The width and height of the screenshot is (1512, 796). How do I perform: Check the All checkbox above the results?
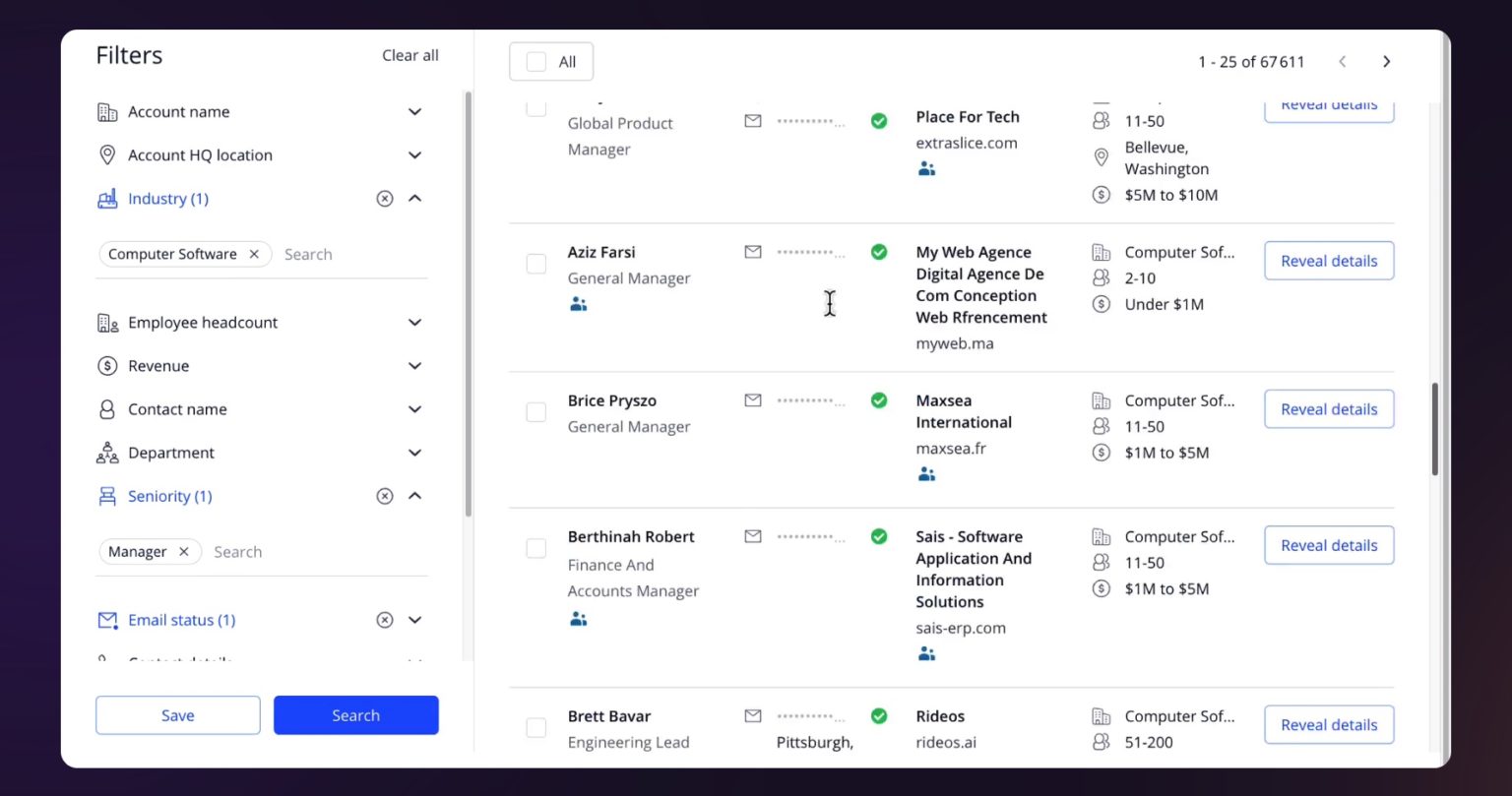(x=535, y=61)
